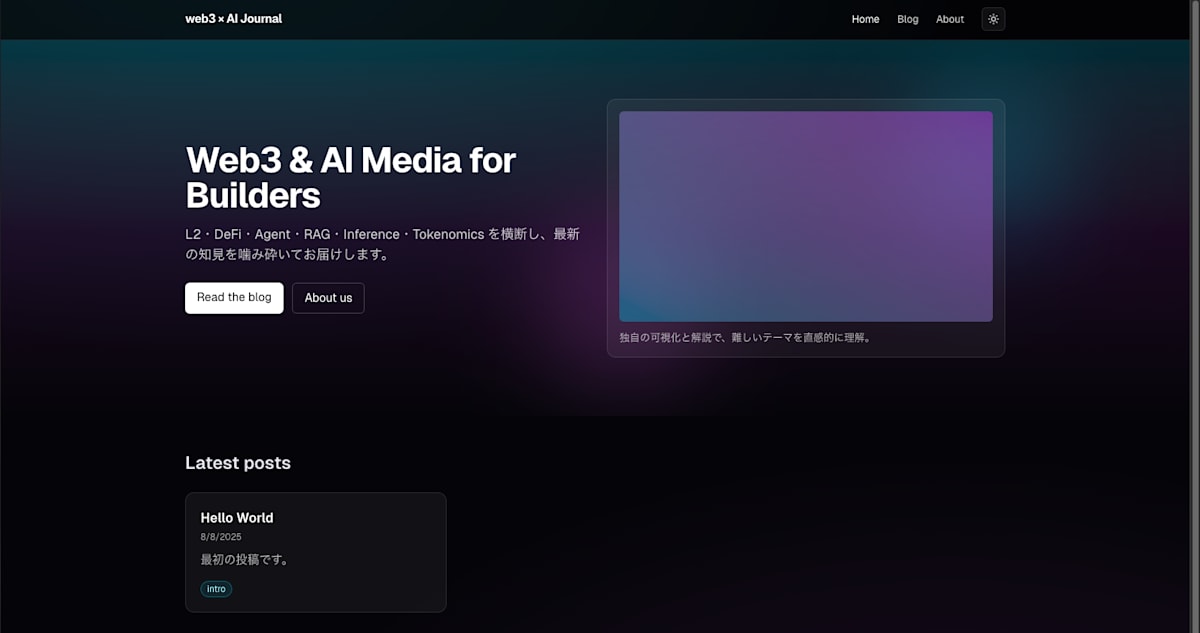Click the 8/8/2025 post date
1200x633 pixels.
[221, 537]
